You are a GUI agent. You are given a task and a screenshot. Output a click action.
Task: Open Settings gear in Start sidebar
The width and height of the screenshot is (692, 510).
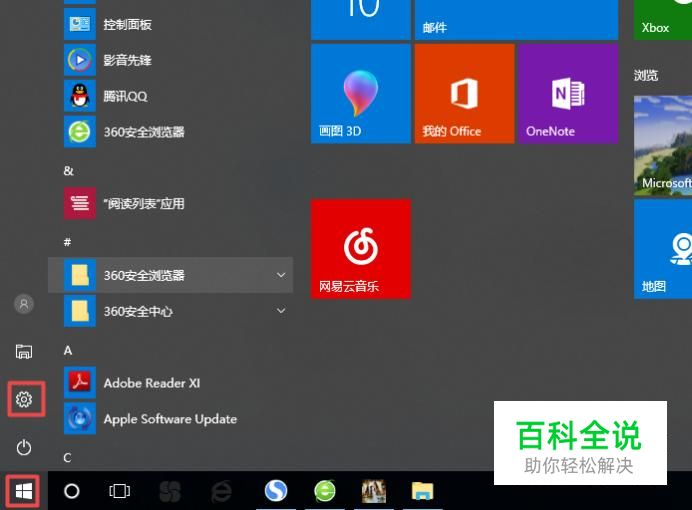click(24, 399)
